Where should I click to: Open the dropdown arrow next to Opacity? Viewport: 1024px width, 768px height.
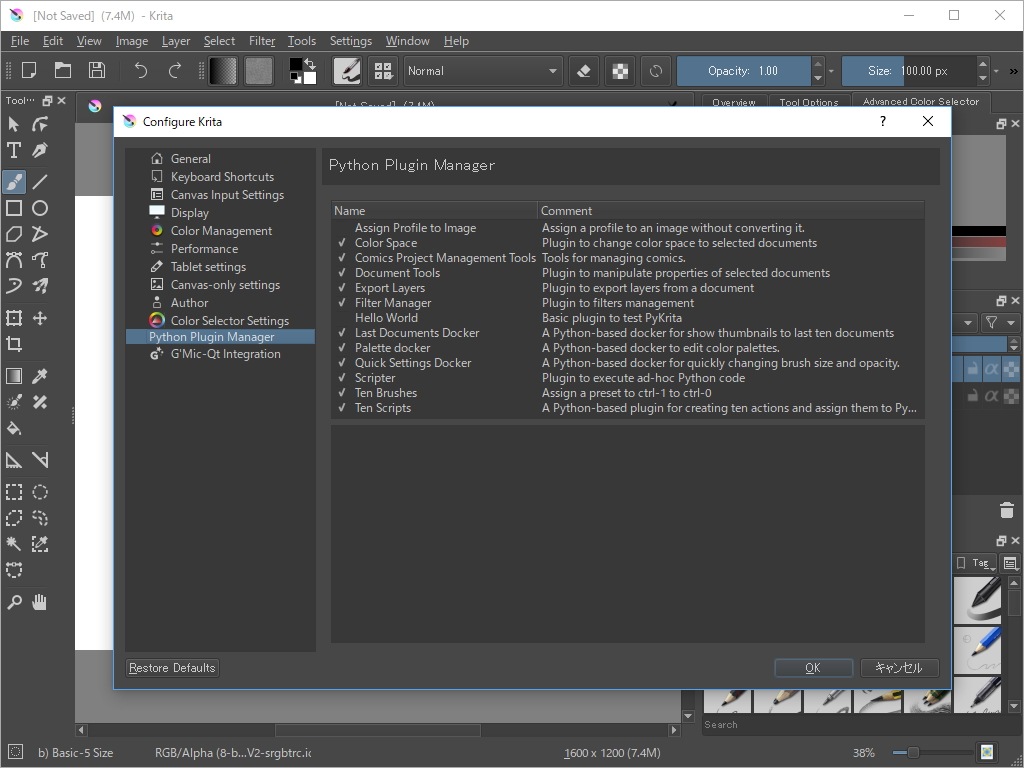831,71
